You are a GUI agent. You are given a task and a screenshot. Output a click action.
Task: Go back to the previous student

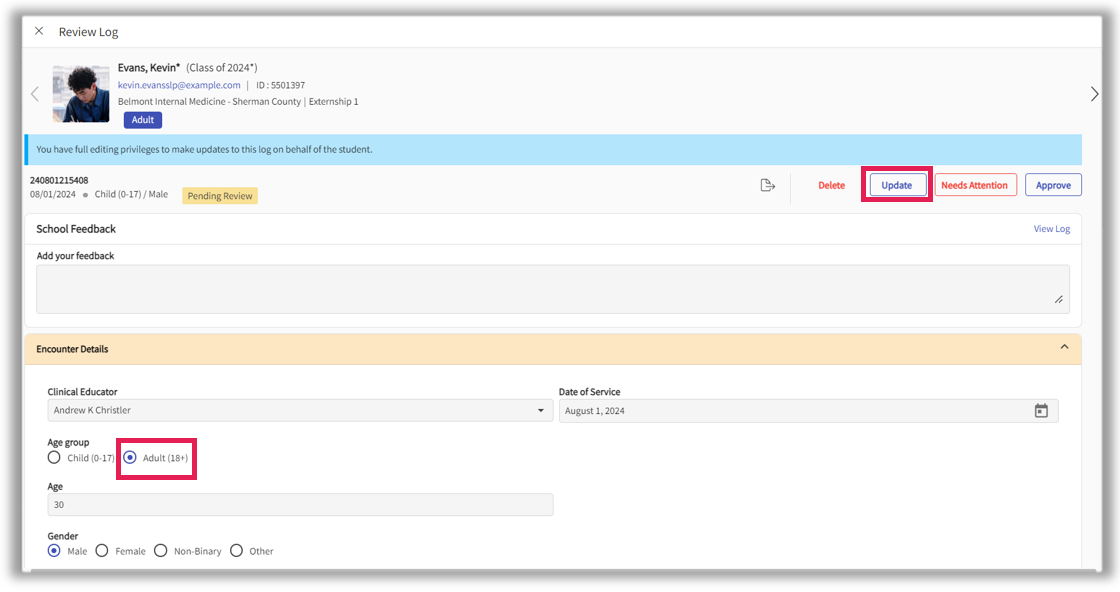pyautogui.click(x=35, y=93)
